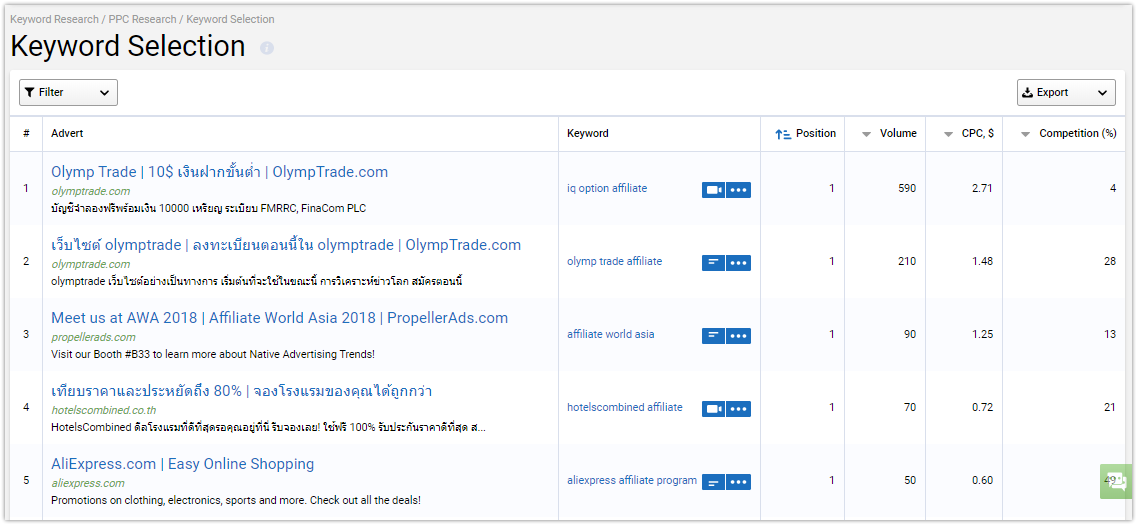Open Keyword Selection breadcrumb
The image size is (1137, 525).
point(231,20)
